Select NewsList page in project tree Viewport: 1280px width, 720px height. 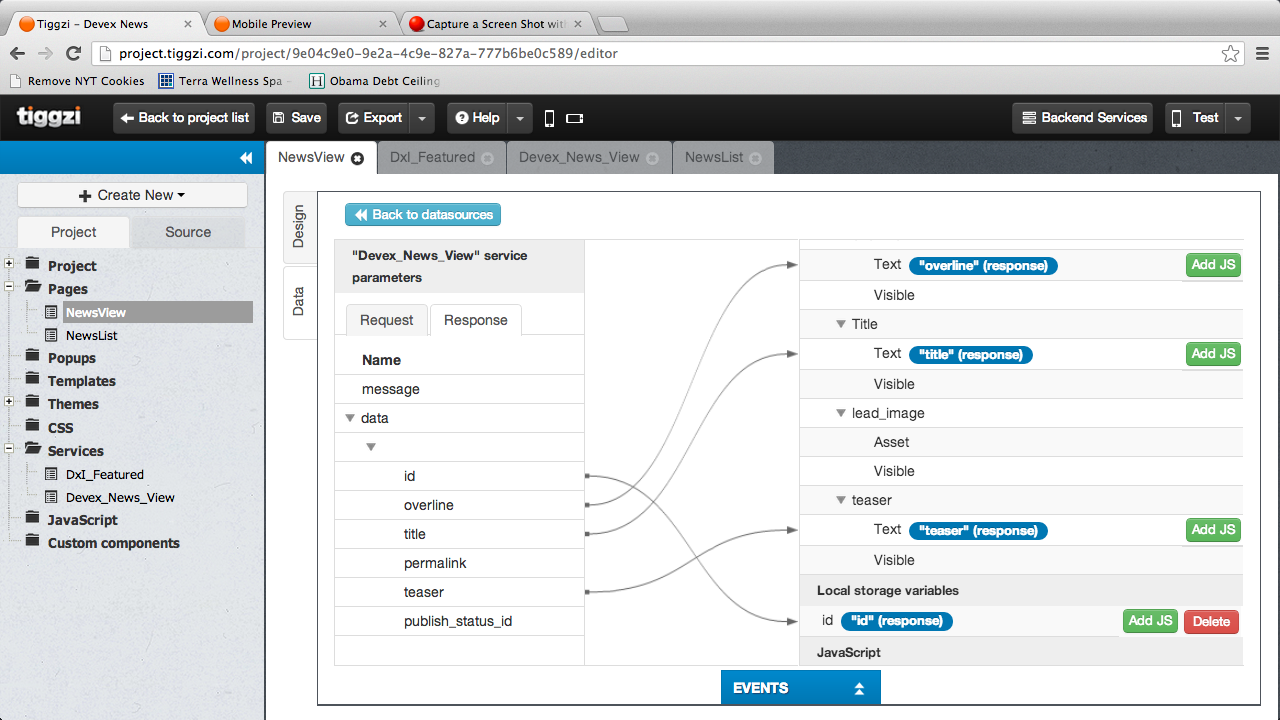point(91,335)
